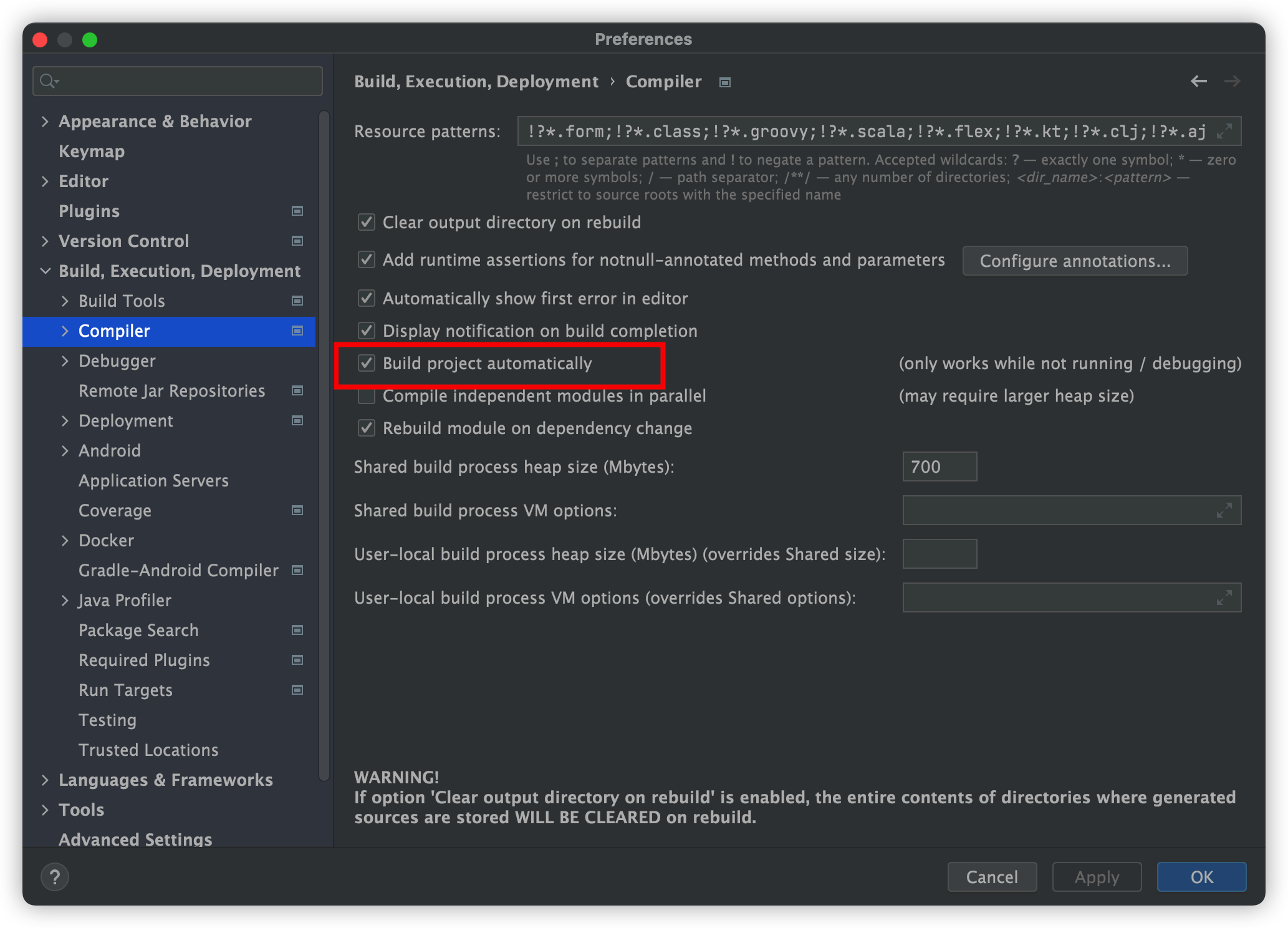Collapse Build, Execution, Deployment tree node

point(45,271)
